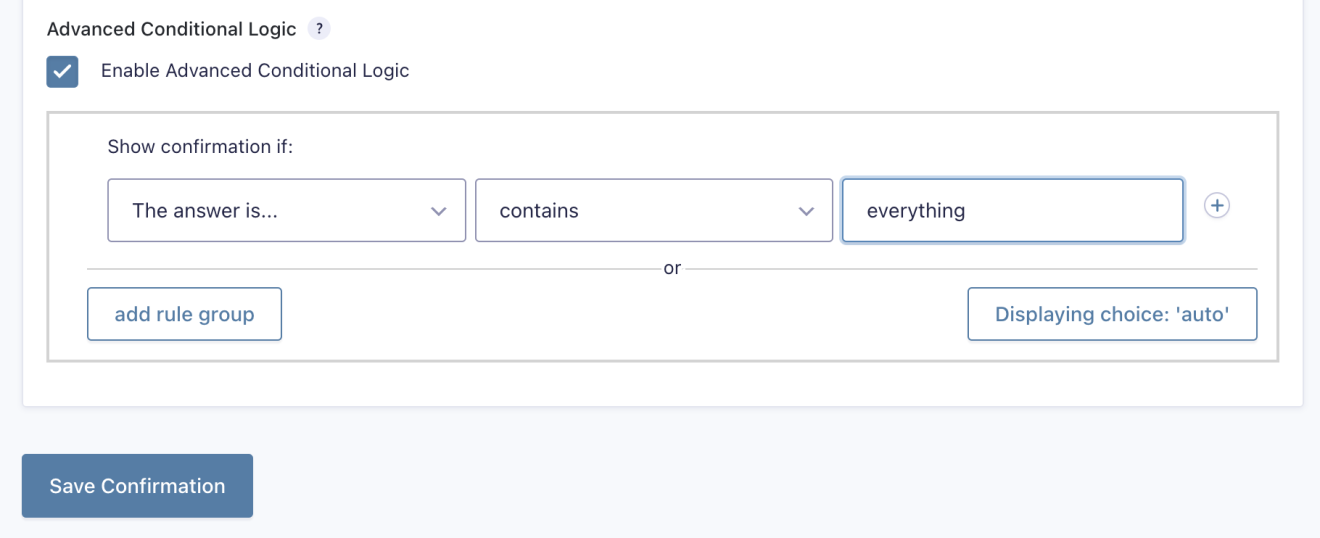Click chevron arrow on 'The answer is...' field
1320x538 pixels.
point(438,211)
